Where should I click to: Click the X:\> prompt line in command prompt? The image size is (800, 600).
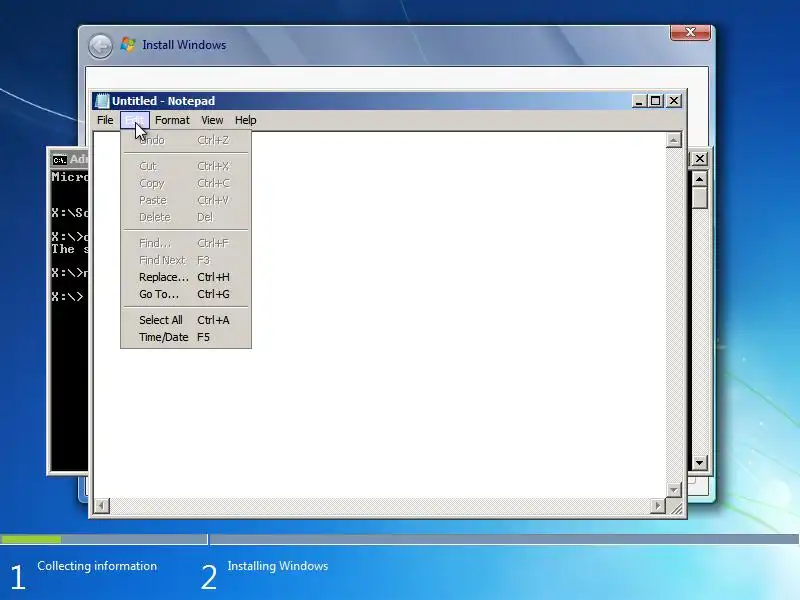point(67,297)
